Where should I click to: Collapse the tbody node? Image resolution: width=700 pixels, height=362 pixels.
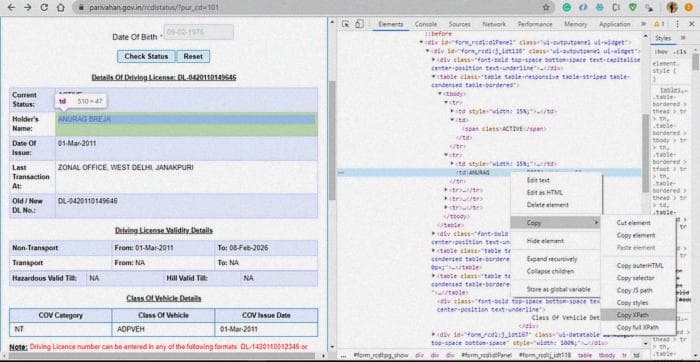440,94
